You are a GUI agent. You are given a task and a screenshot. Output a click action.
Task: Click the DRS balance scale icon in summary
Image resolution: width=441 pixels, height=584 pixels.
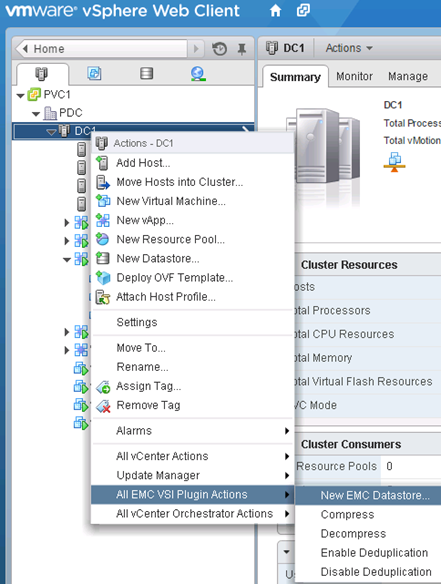tap(395, 162)
